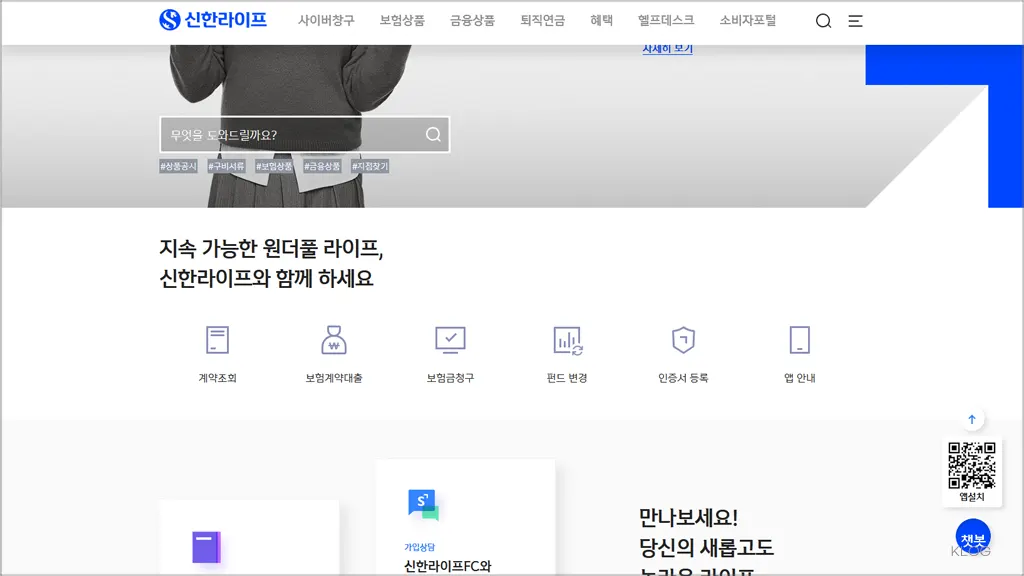Click the 무엇을 도와드릴까요 search input field
The width and height of the screenshot is (1024, 576).
coord(290,134)
